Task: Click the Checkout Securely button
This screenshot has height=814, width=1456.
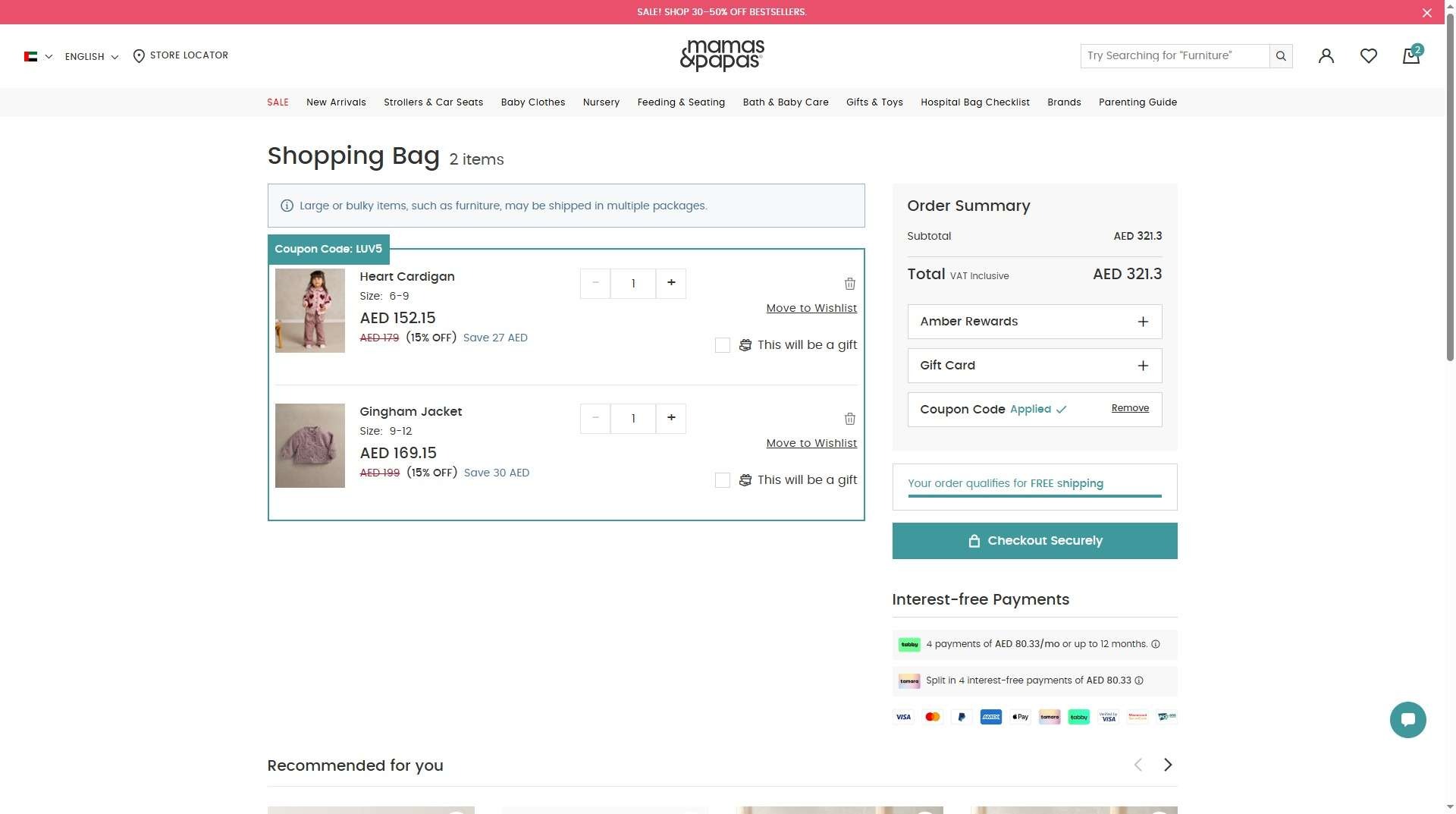Action: click(x=1034, y=541)
